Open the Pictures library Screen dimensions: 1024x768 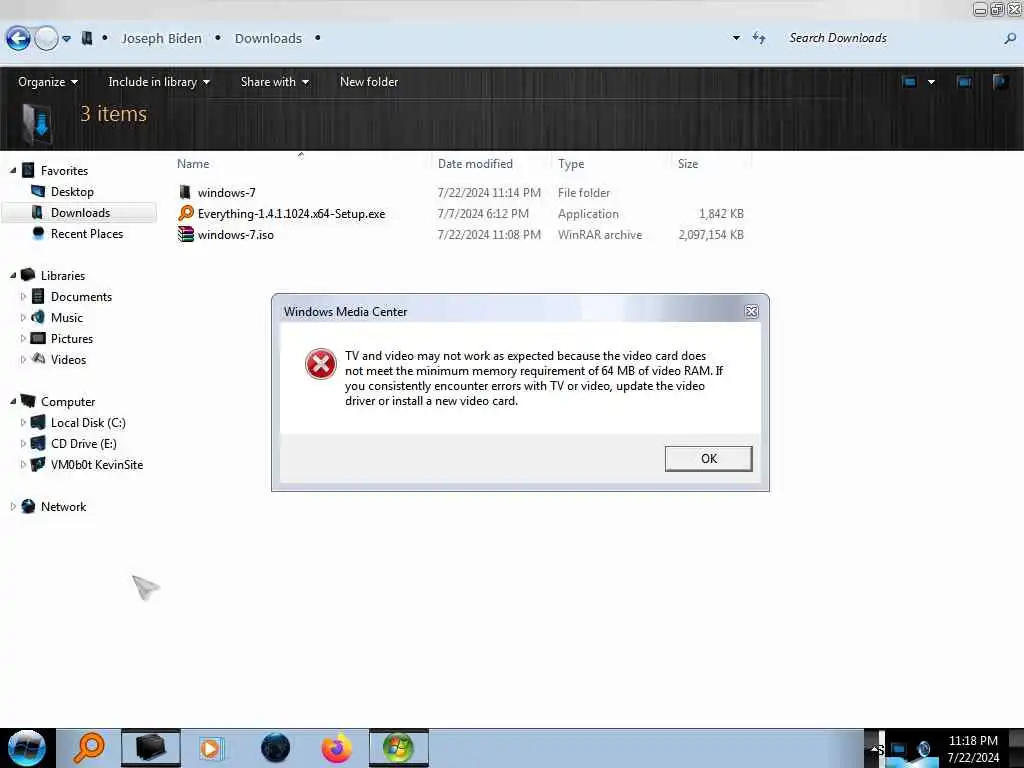point(72,338)
